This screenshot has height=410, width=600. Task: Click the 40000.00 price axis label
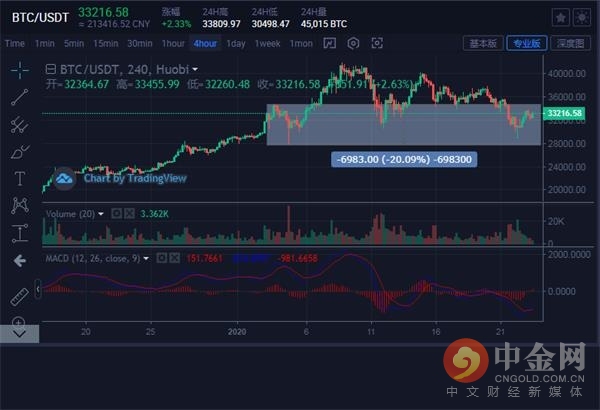[x=566, y=74]
